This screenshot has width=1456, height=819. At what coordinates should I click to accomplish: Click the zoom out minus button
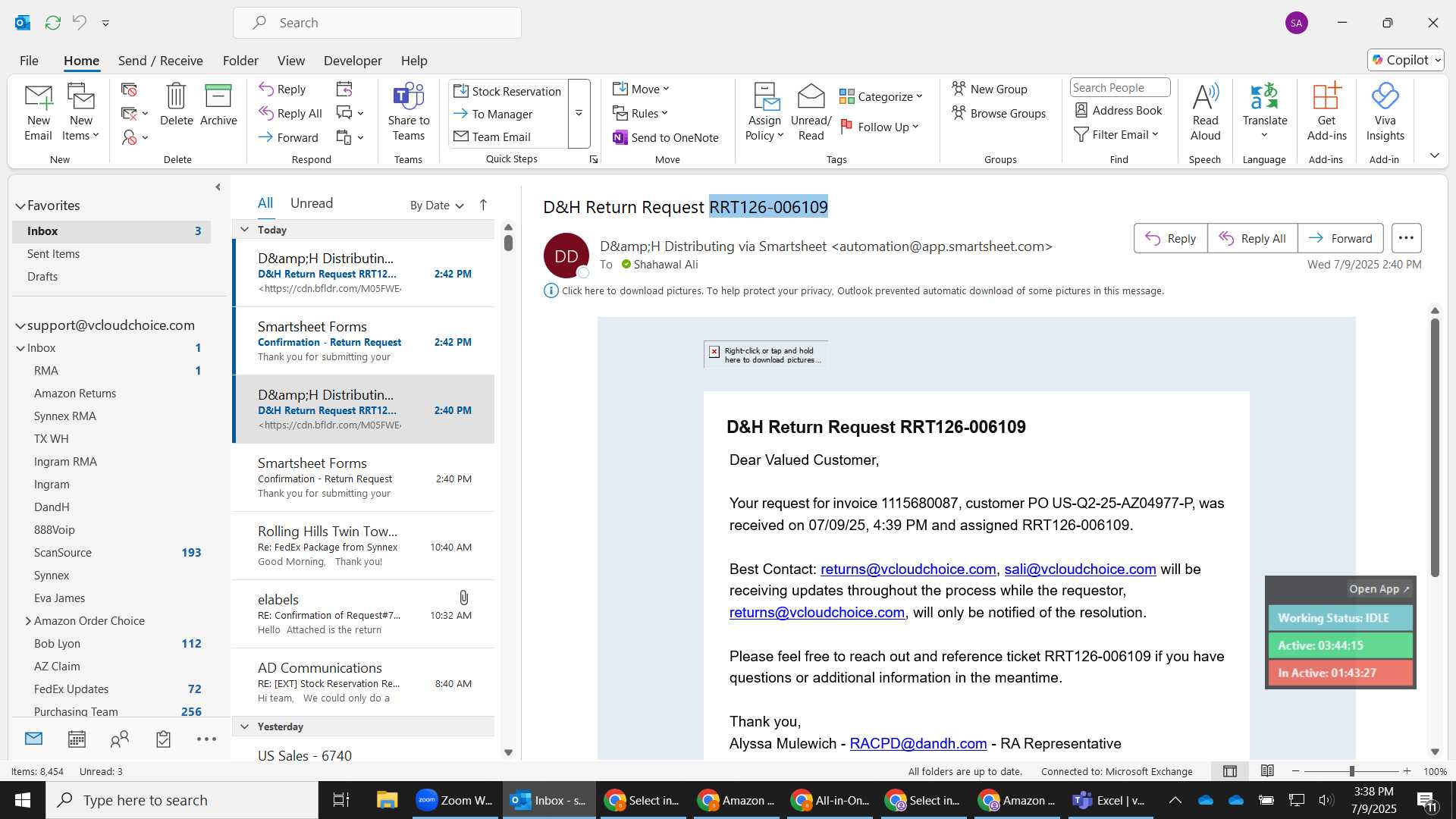[x=1295, y=771]
